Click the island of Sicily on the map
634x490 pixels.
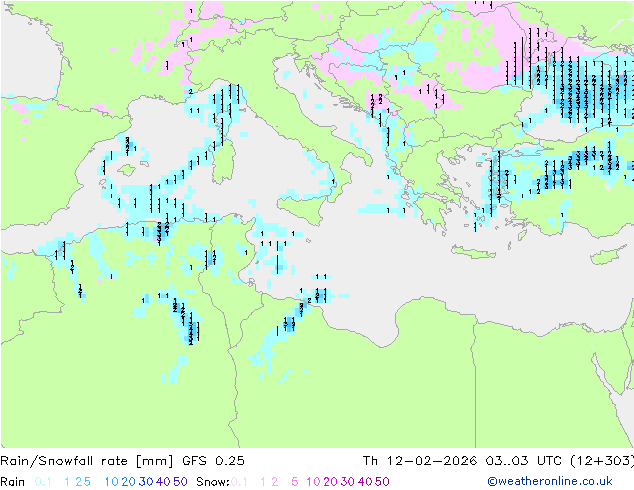point(302,207)
